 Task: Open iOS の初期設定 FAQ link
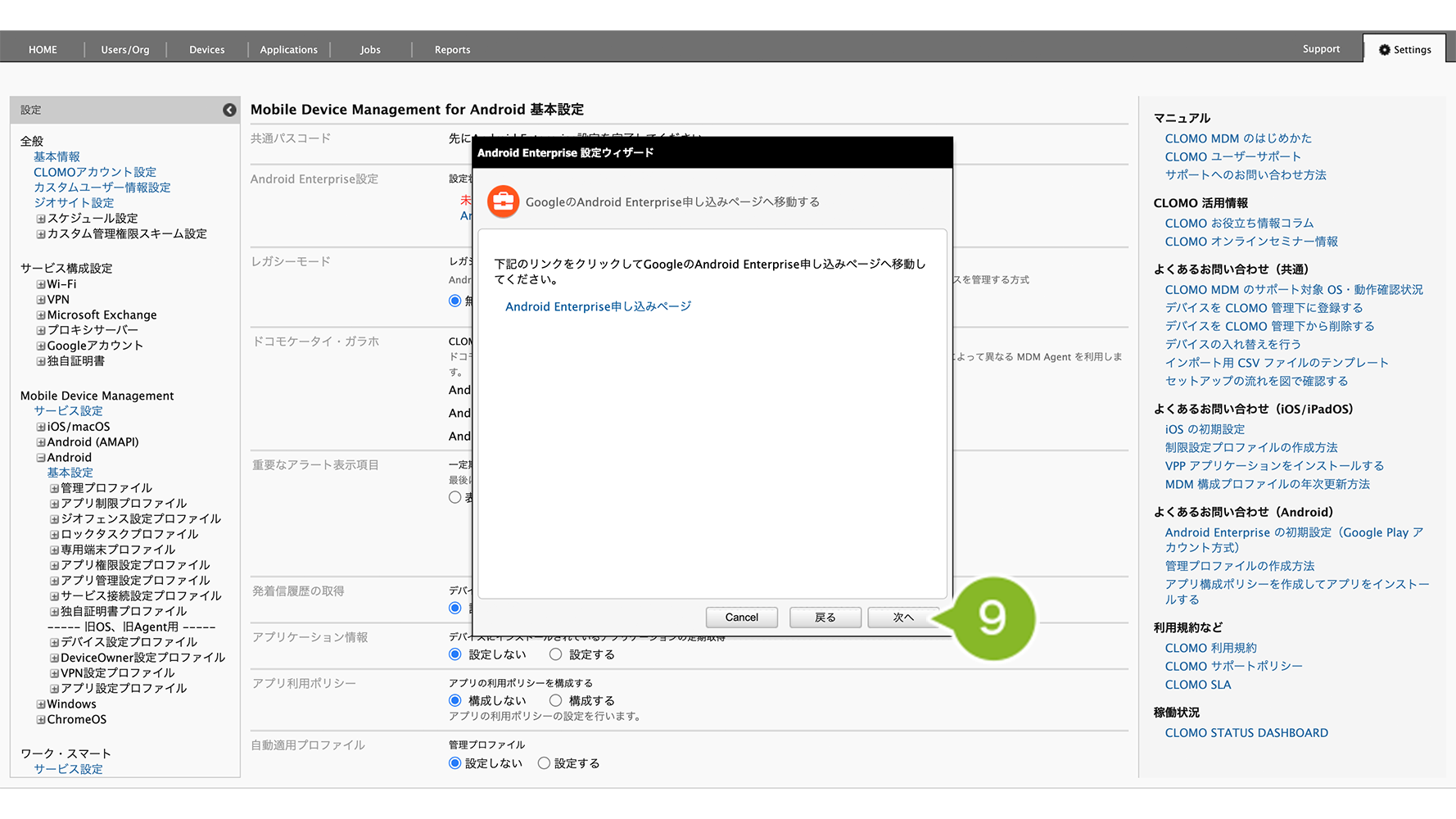coord(1205,429)
